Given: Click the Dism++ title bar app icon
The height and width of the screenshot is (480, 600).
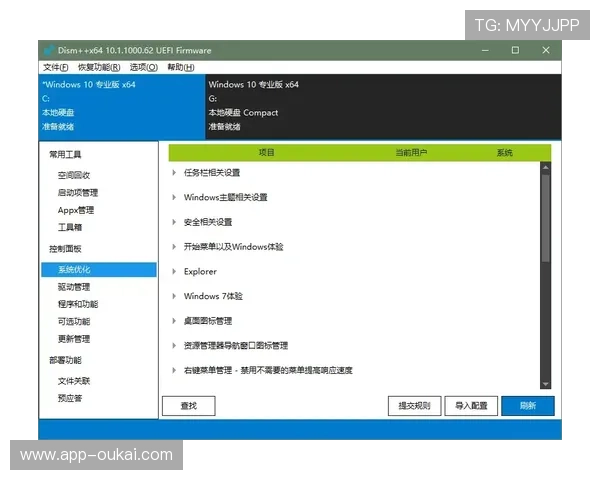Looking at the screenshot, I should coord(49,50).
